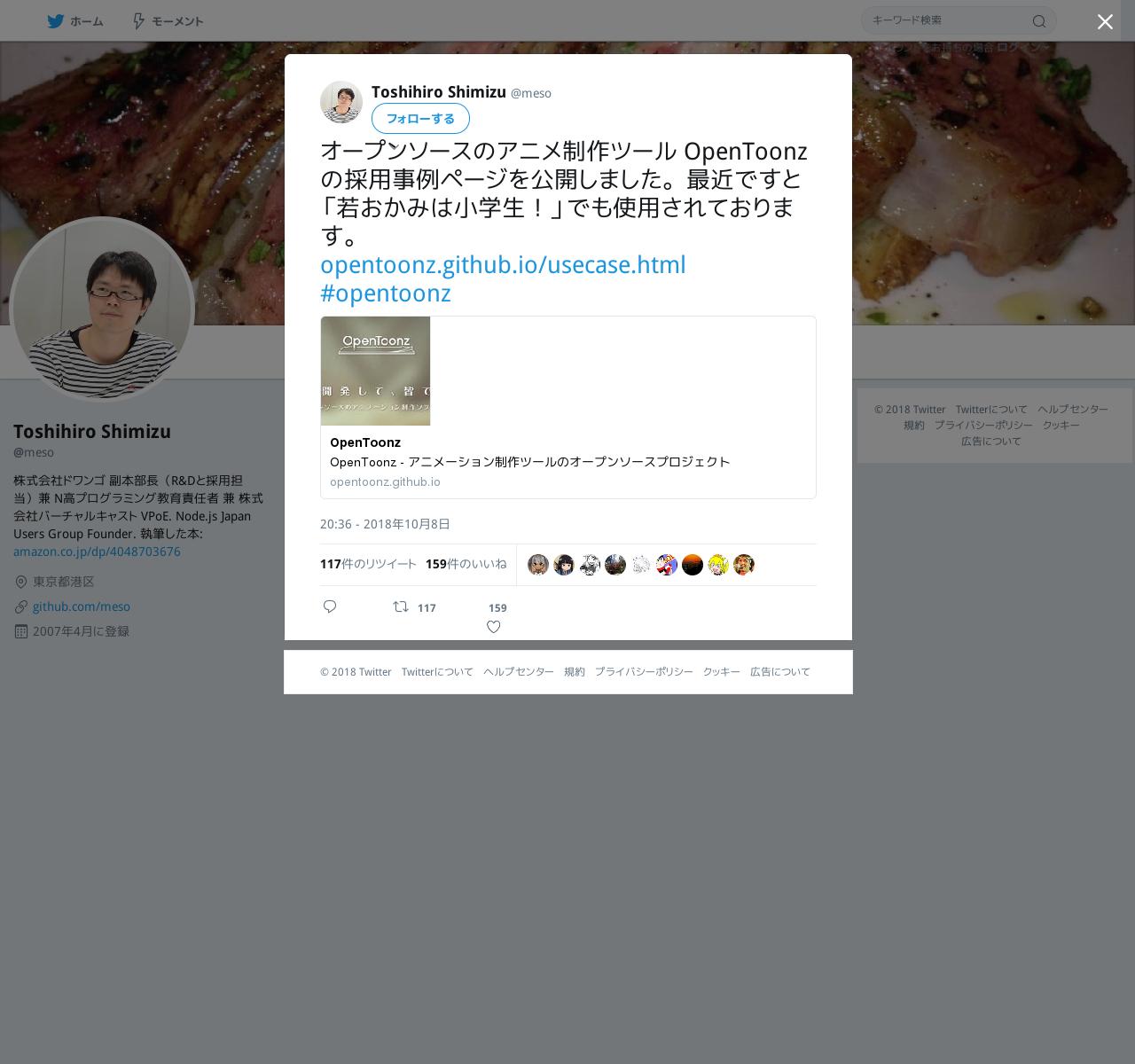Open Home via the Twitter bird icon
Screen dimensions: 1135x1064
coord(56,21)
